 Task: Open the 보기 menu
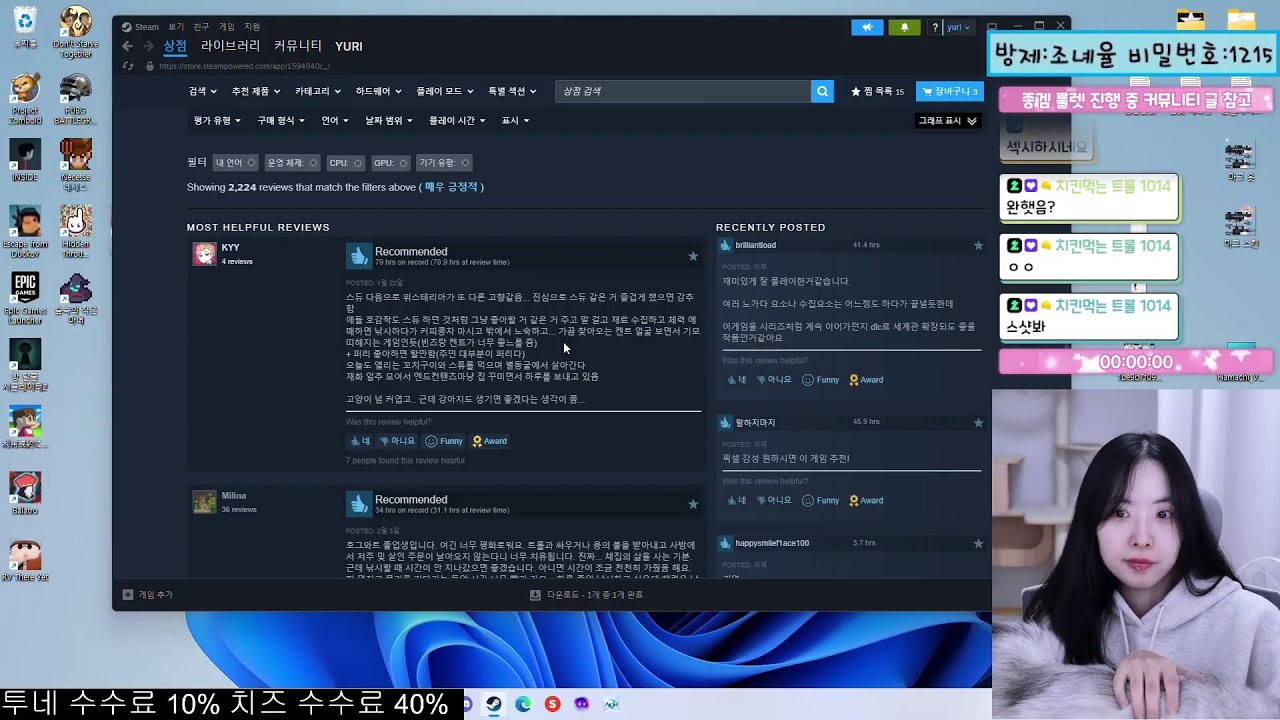176,27
